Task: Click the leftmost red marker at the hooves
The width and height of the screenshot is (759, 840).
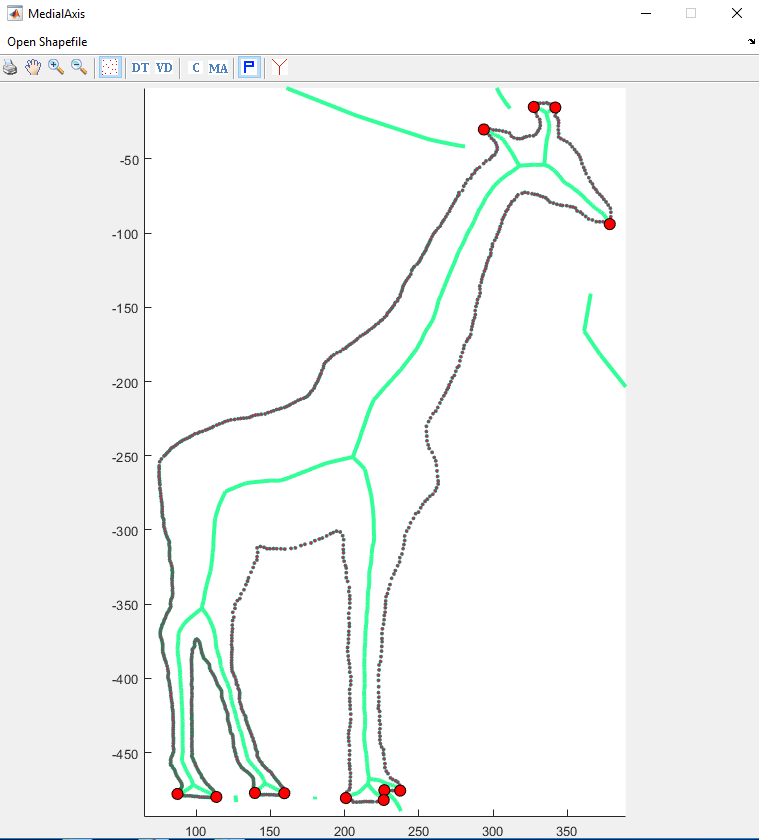Action: 177,794
